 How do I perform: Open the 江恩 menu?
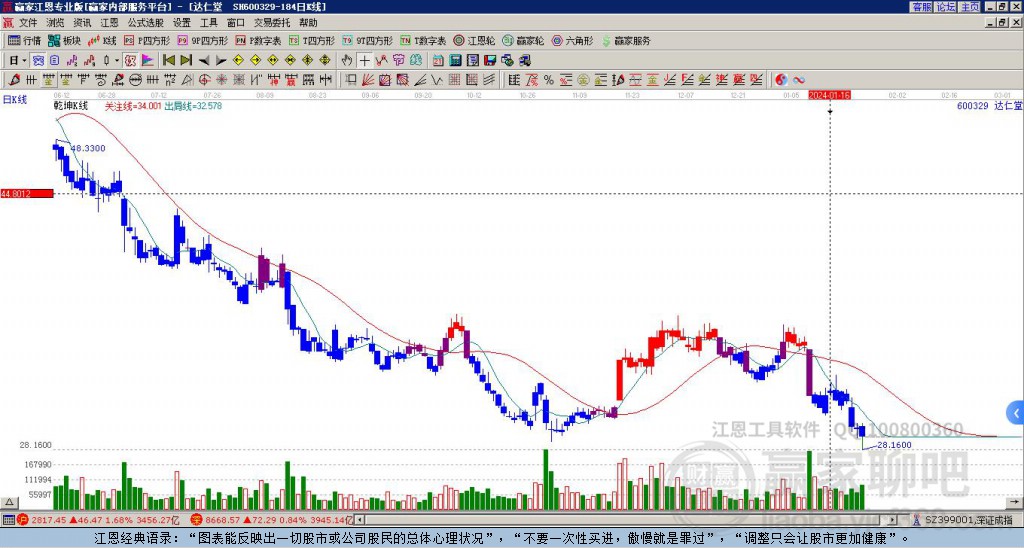(109, 23)
